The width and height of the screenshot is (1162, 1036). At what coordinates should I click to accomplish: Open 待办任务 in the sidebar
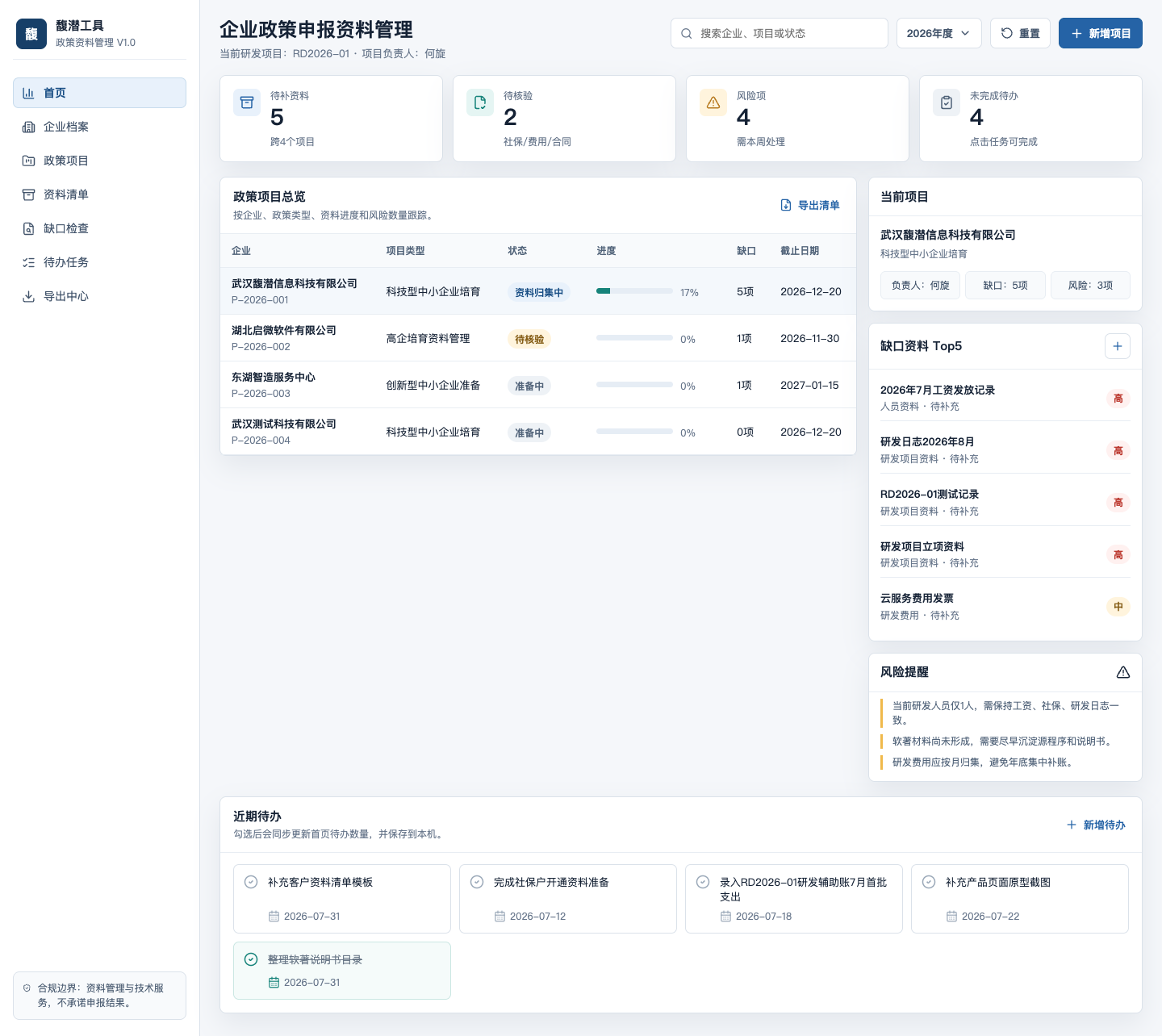click(x=99, y=262)
